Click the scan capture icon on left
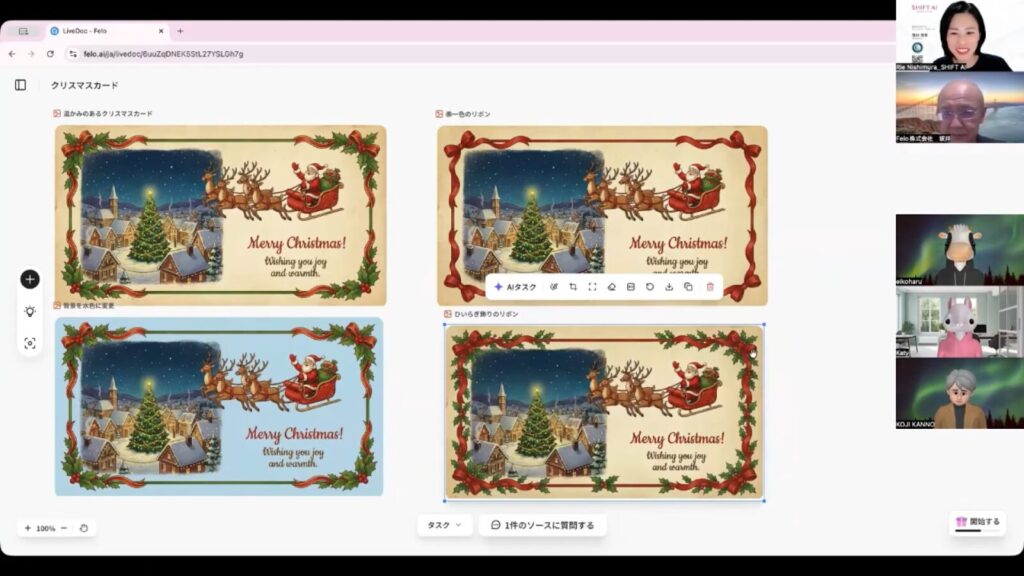Image resolution: width=1024 pixels, height=576 pixels. coord(30,343)
